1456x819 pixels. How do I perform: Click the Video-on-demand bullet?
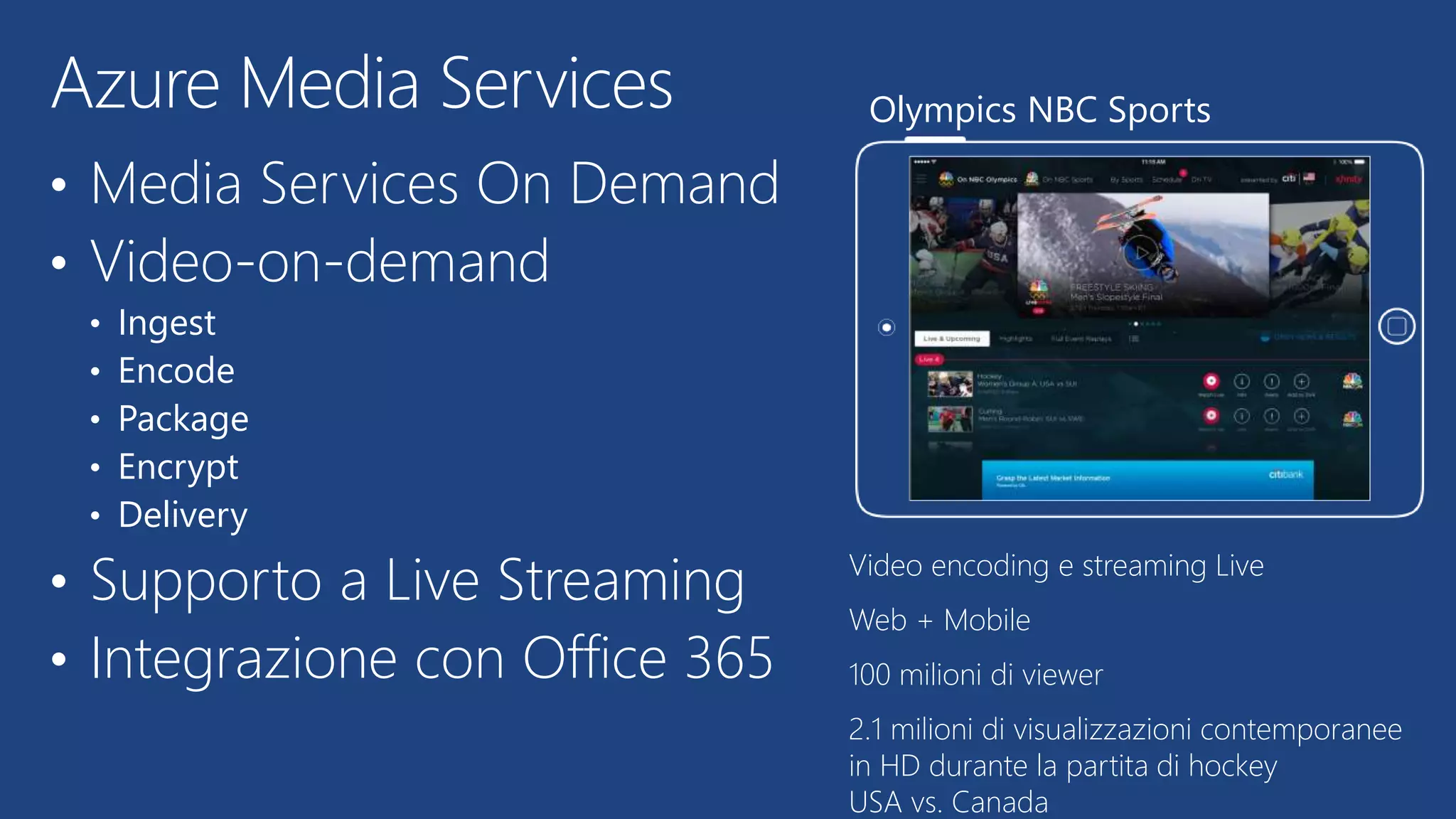point(320,261)
